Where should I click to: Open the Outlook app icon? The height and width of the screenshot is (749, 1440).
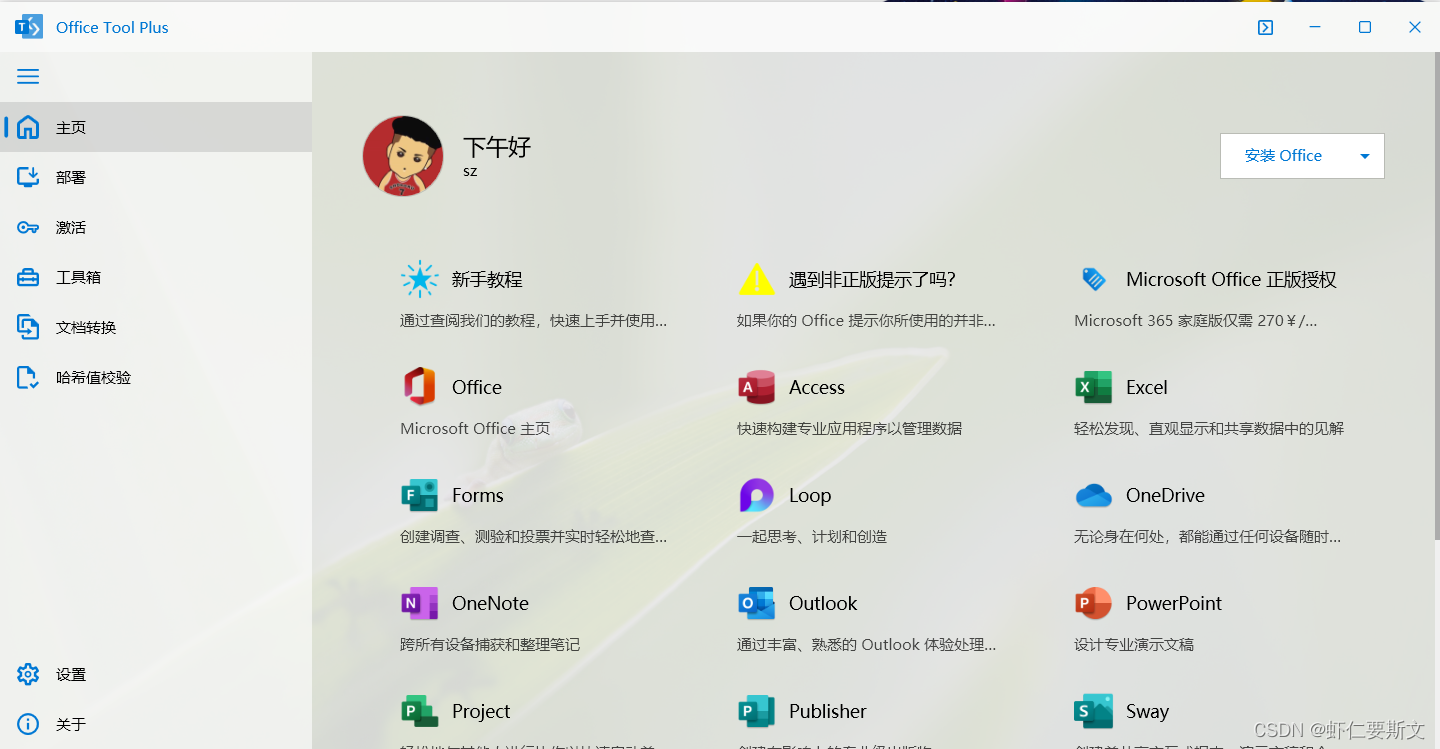757,603
